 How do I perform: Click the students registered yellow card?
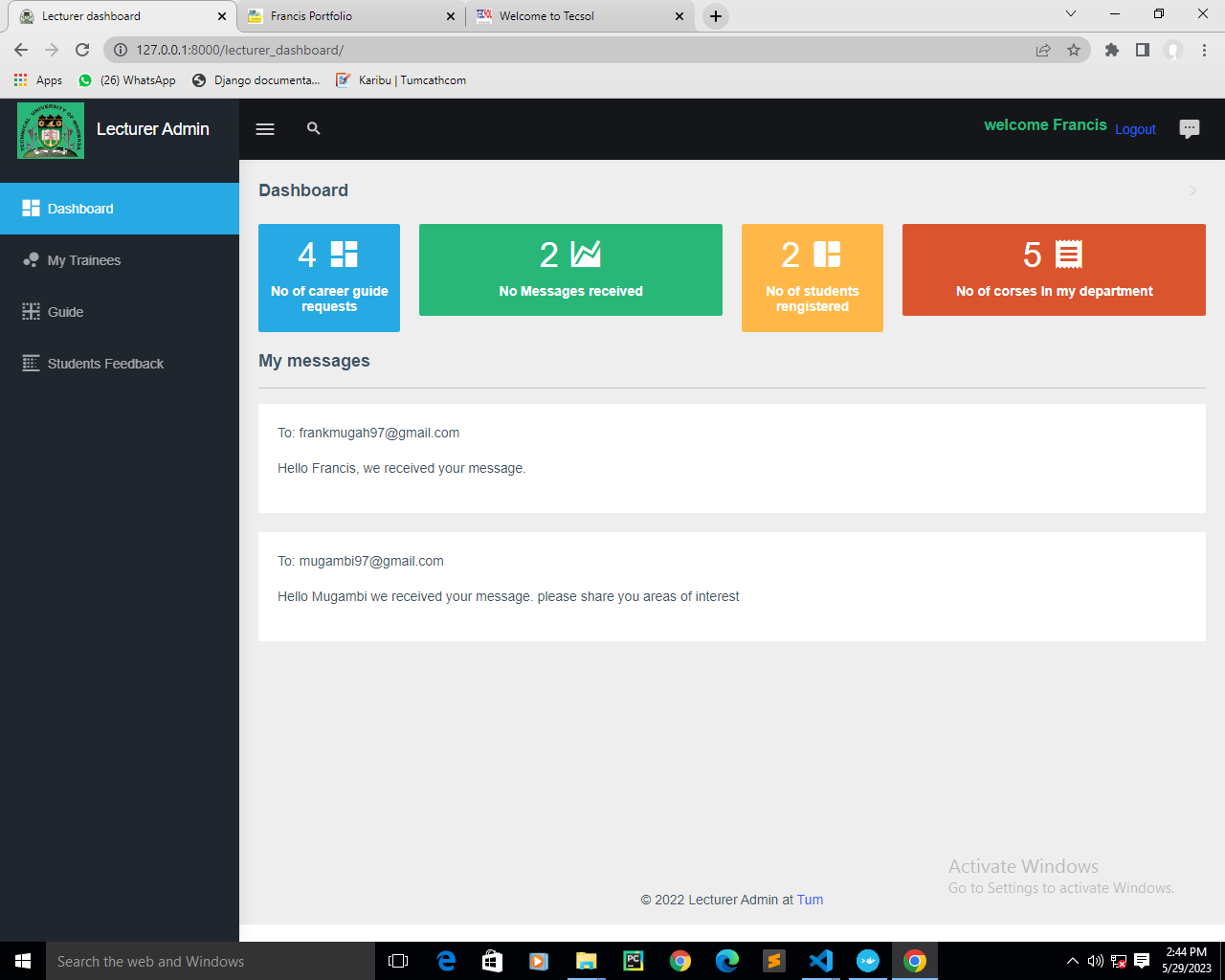click(812, 278)
